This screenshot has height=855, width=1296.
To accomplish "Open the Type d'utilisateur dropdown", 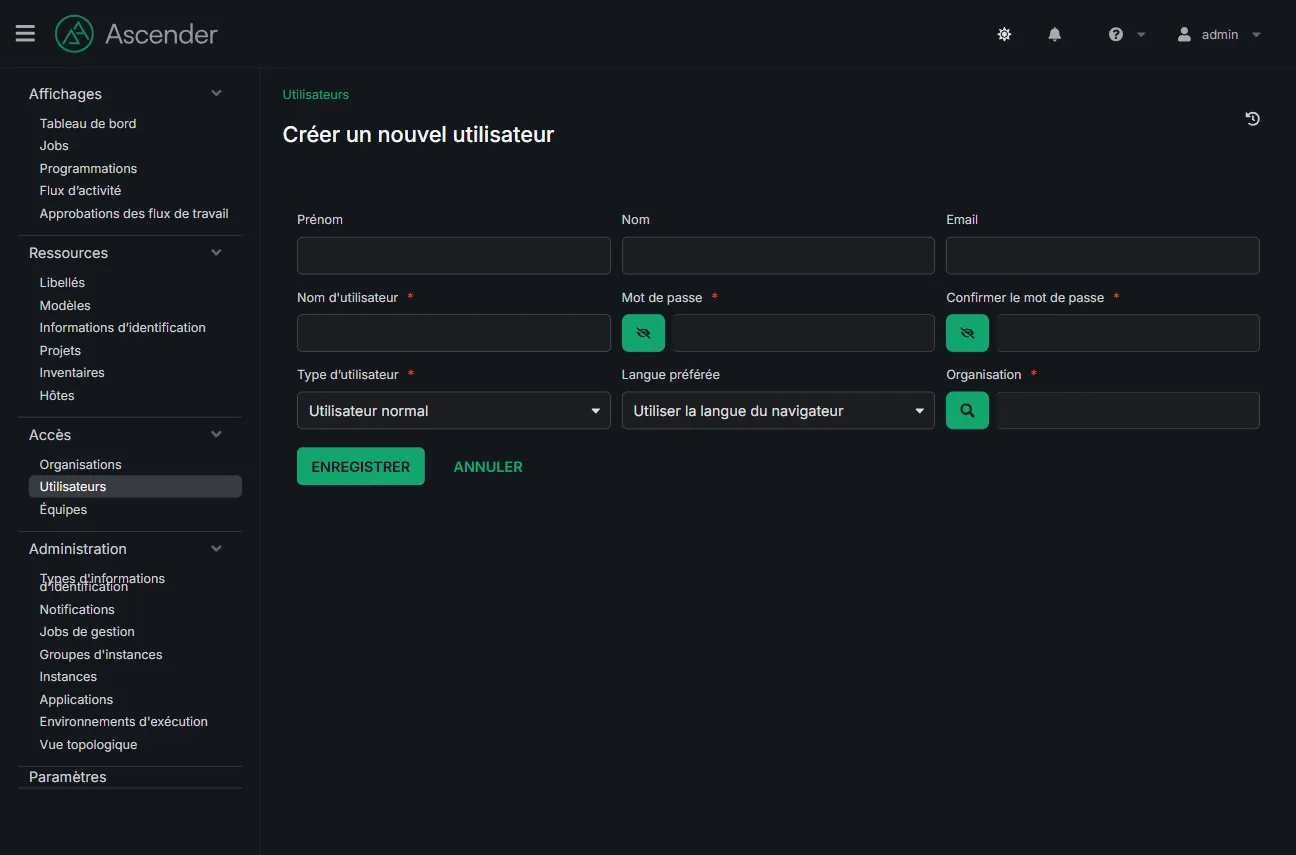I will coord(454,410).
